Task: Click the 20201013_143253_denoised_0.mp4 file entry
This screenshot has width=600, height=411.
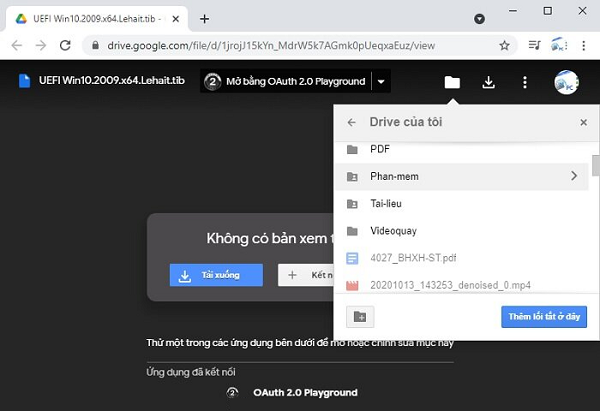Action: (462, 285)
